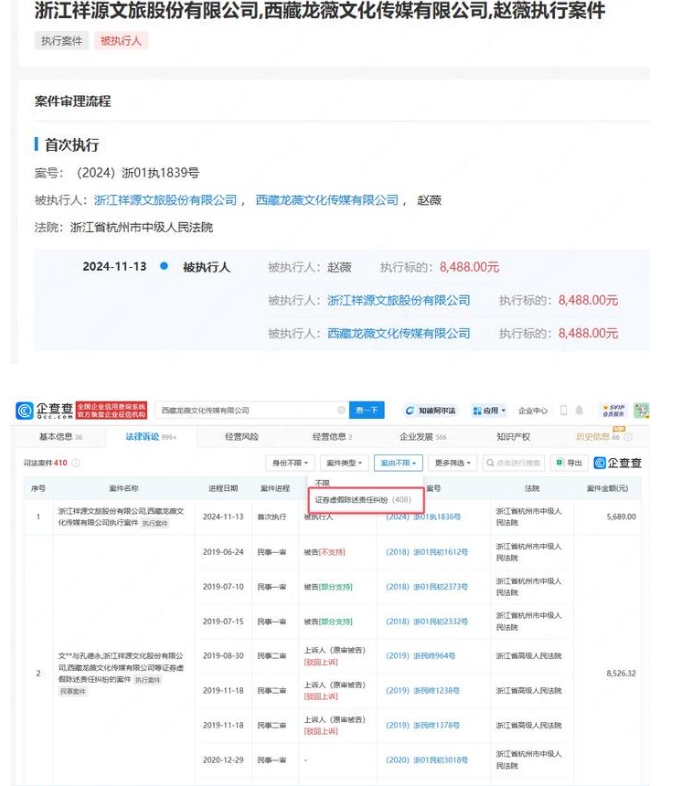This screenshot has width=674, height=786.
Task: Click the blue 2024-11-13 timeline dot
Action: (164, 266)
